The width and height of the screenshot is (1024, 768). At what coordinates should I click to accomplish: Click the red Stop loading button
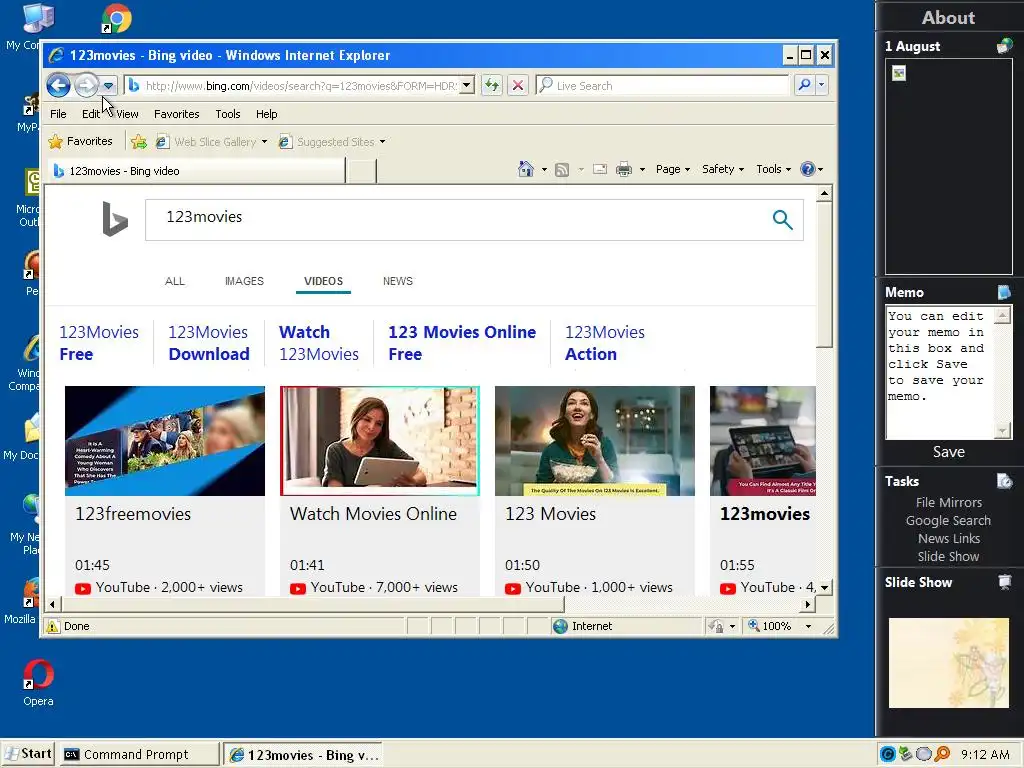click(518, 86)
